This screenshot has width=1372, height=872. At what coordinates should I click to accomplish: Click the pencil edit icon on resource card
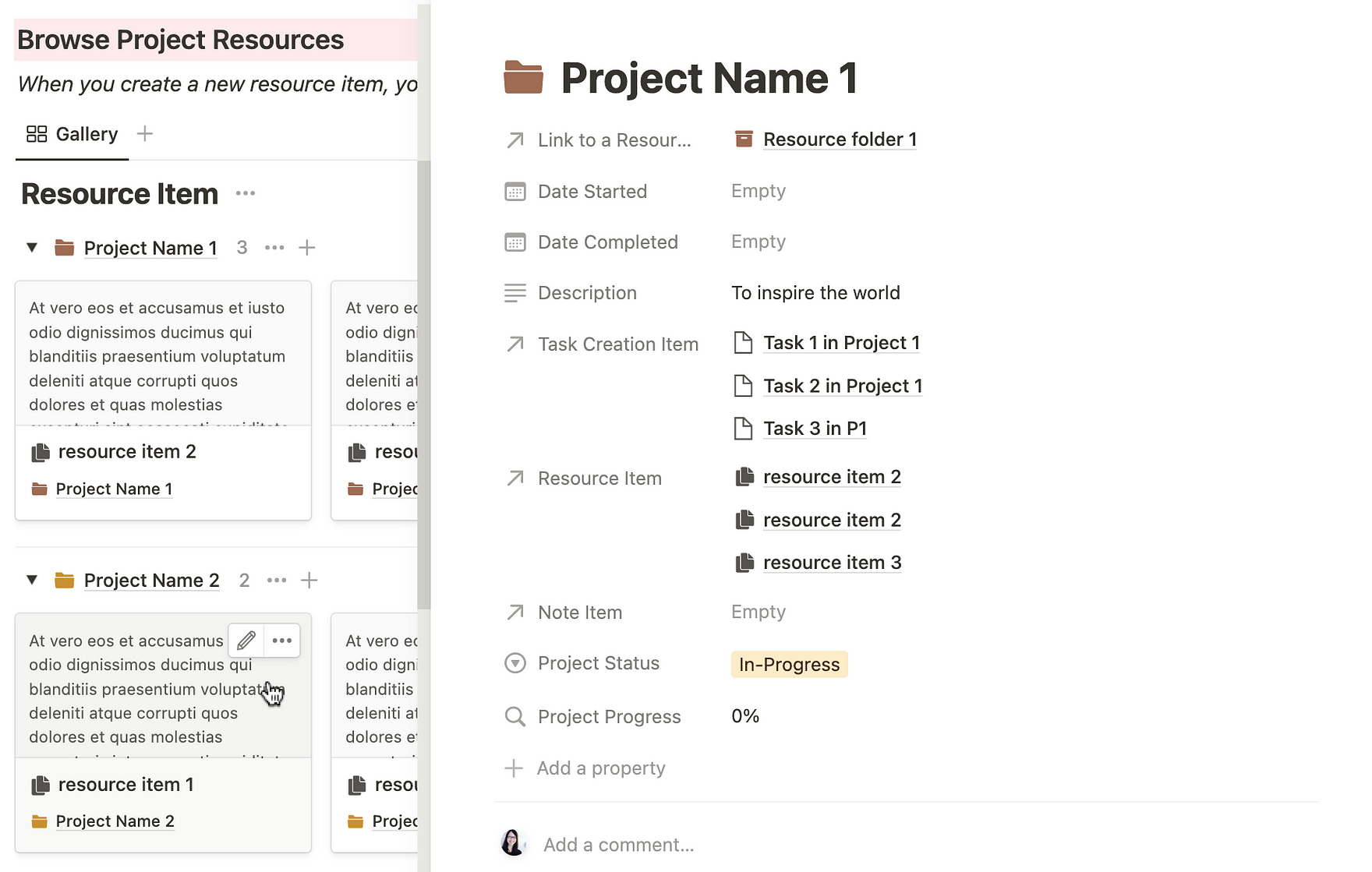point(246,641)
